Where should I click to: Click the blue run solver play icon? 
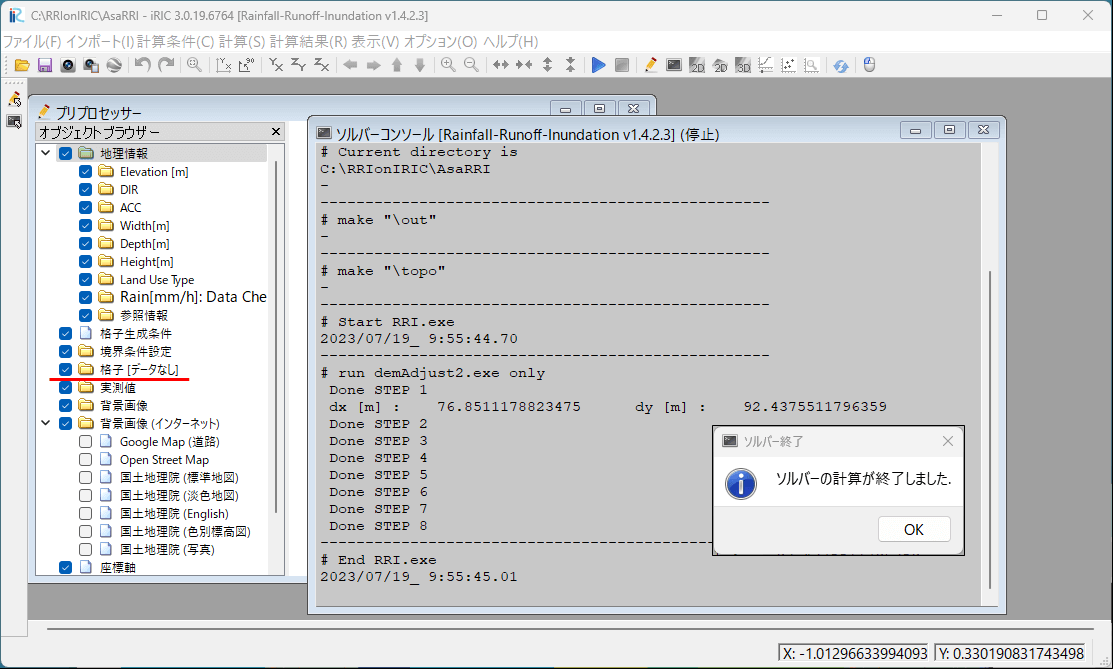pyautogui.click(x=598, y=65)
